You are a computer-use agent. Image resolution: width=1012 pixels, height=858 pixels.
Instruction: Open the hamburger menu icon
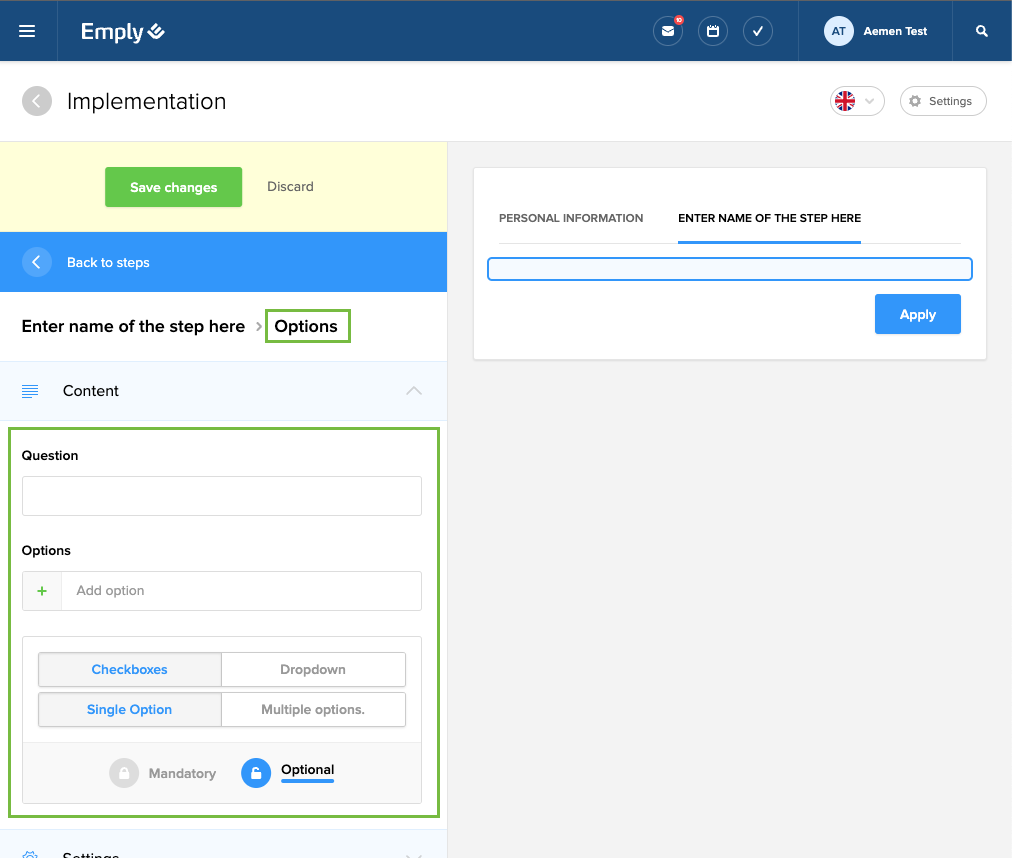click(27, 31)
